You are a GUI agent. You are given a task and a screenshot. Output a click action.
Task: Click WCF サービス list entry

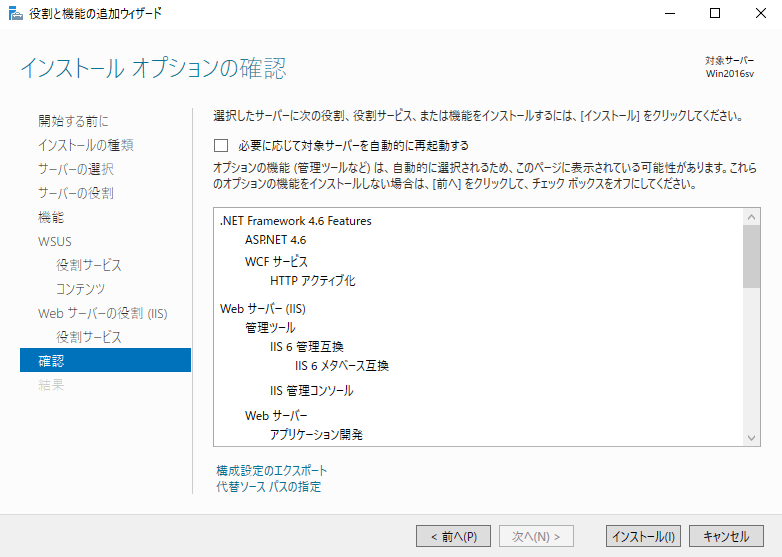coord(276,261)
